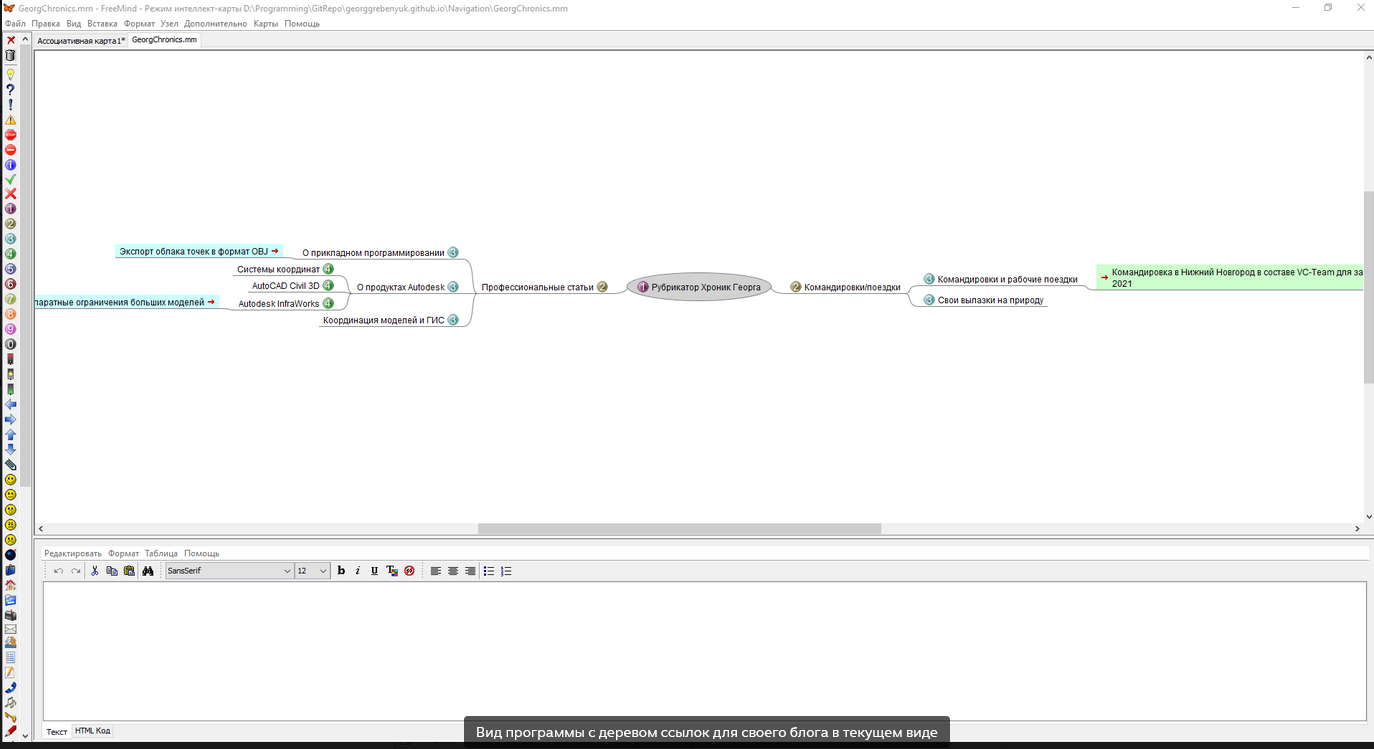This screenshot has height=749, width=1374.
Task: Open the SansSerif font dropdown
Action: pos(229,571)
